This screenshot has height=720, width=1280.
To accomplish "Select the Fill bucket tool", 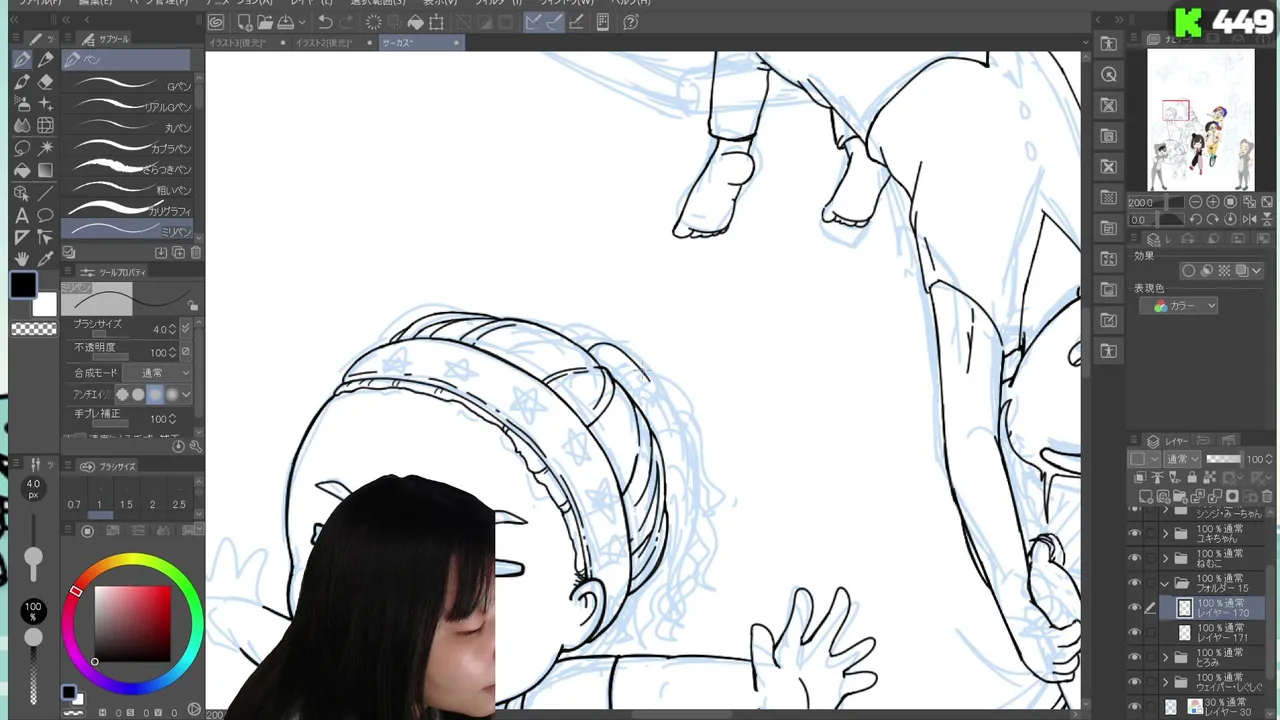I will tap(22, 170).
